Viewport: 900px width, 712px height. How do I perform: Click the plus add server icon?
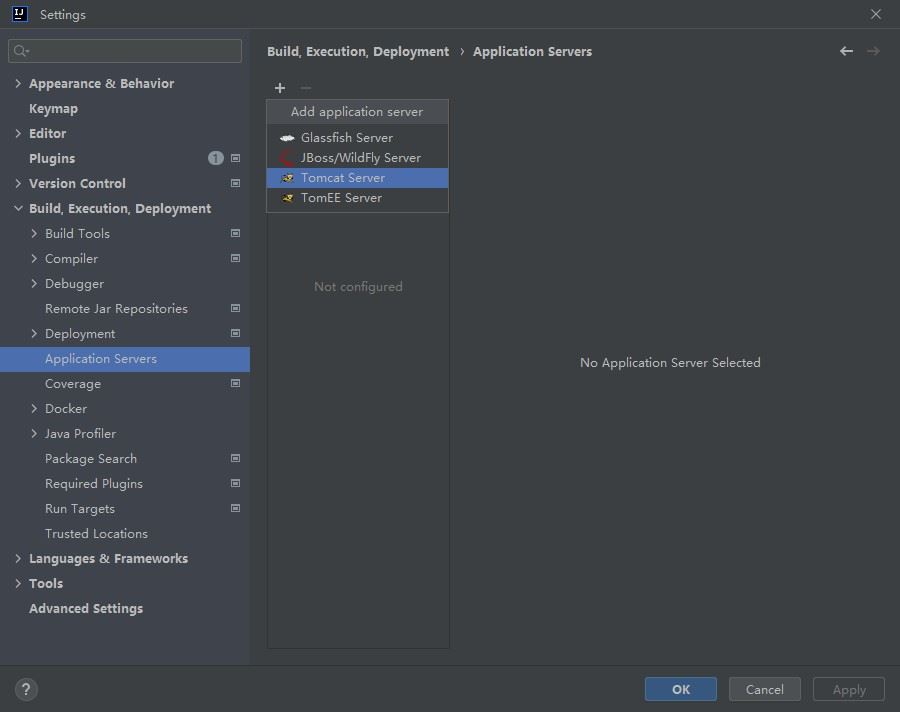[x=280, y=88]
